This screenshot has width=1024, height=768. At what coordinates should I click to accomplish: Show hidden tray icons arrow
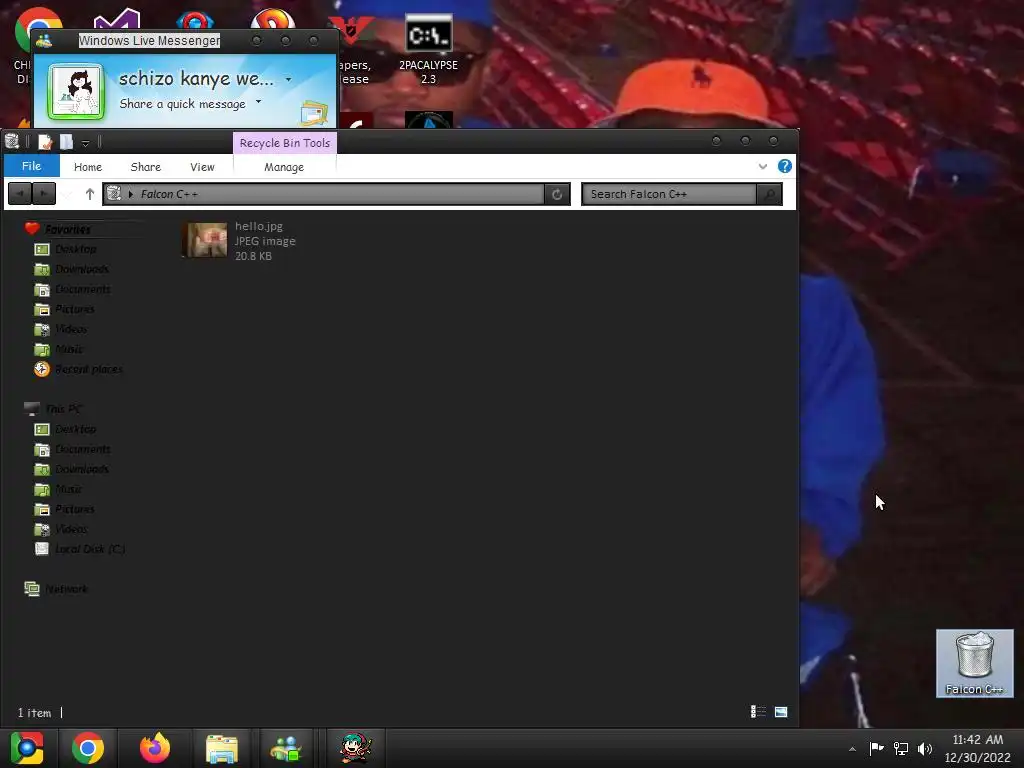852,749
